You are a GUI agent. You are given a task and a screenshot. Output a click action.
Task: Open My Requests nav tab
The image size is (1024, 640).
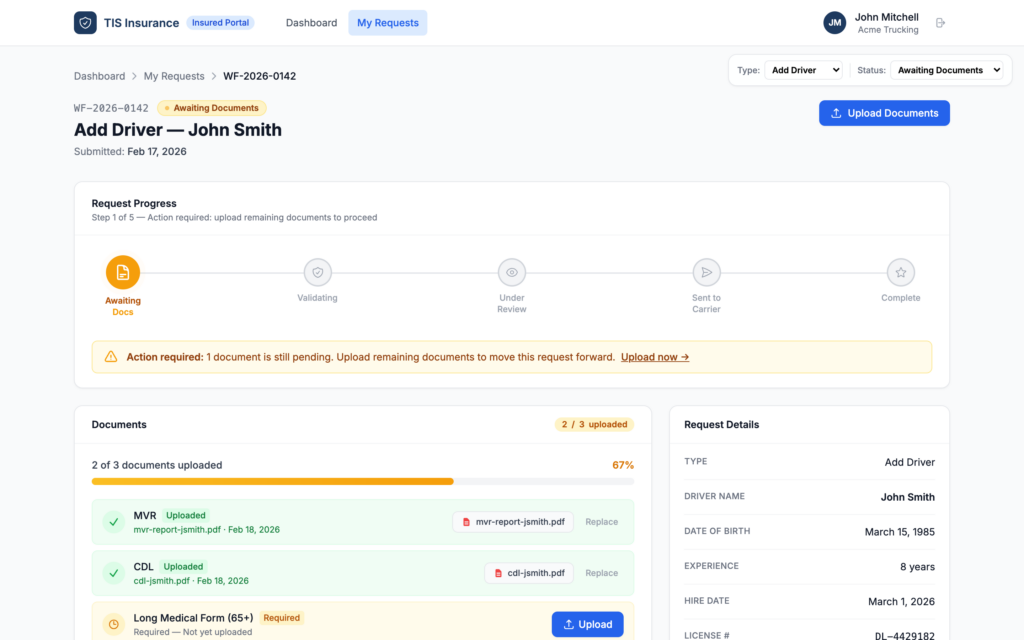pos(388,23)
